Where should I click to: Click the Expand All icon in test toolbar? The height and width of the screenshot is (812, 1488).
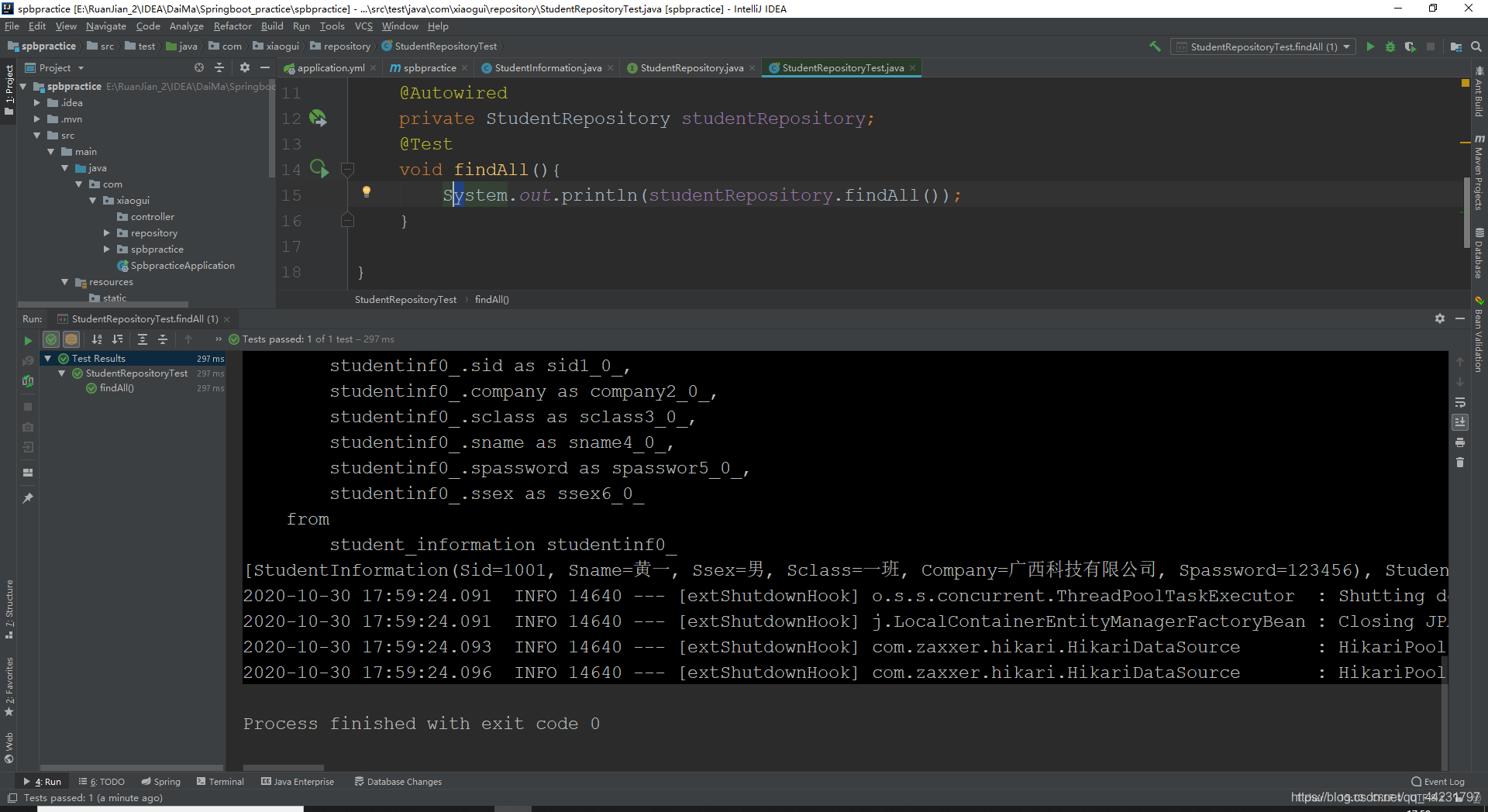143,339
